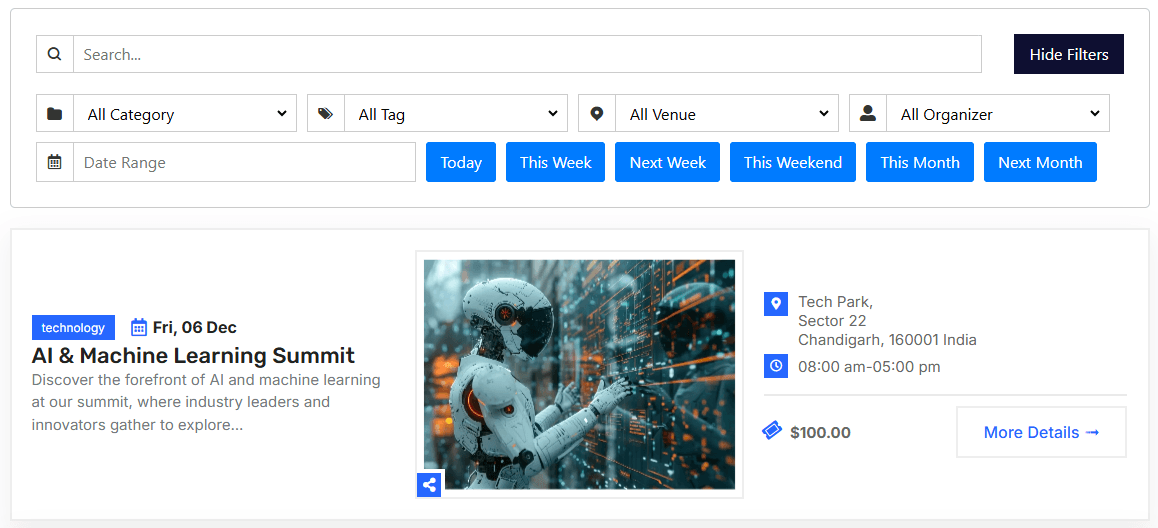Click the share icon on event image
Viewport: 1158px width, 528px height.
click(429, 485)
